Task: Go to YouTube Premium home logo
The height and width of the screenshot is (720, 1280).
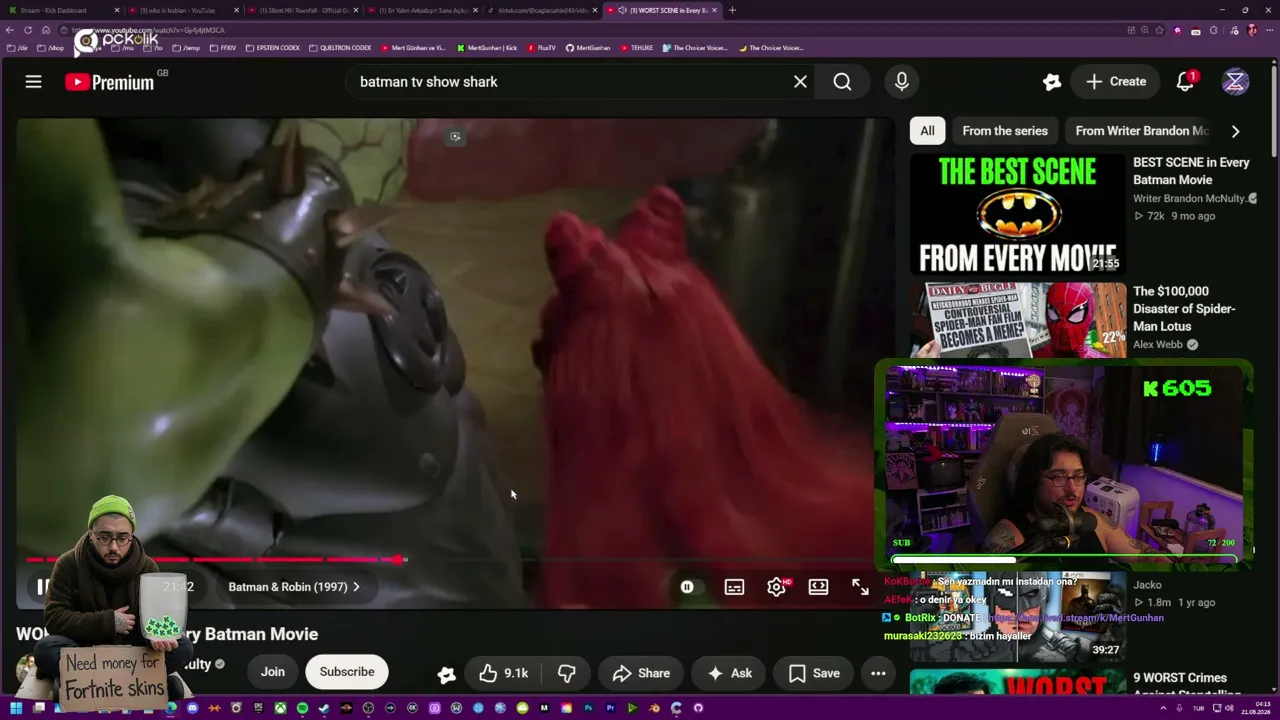Action: pos(110,82)
